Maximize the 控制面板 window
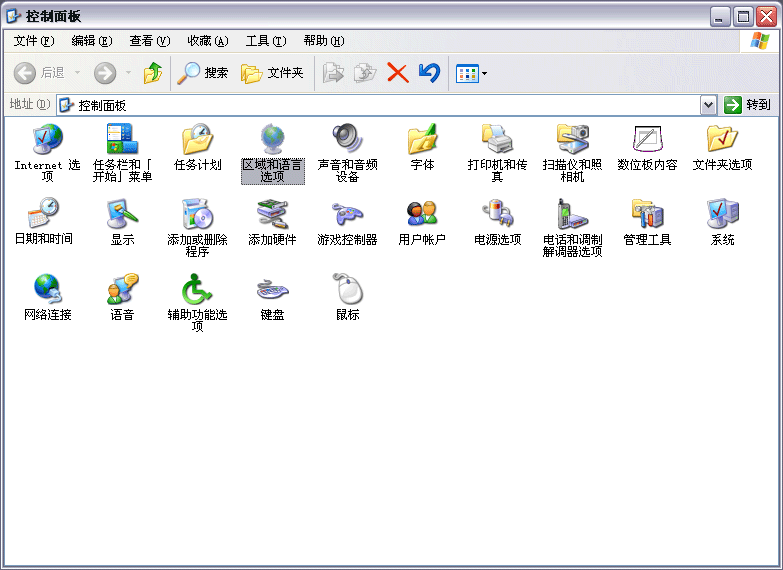783x570 pixels. 743,16
